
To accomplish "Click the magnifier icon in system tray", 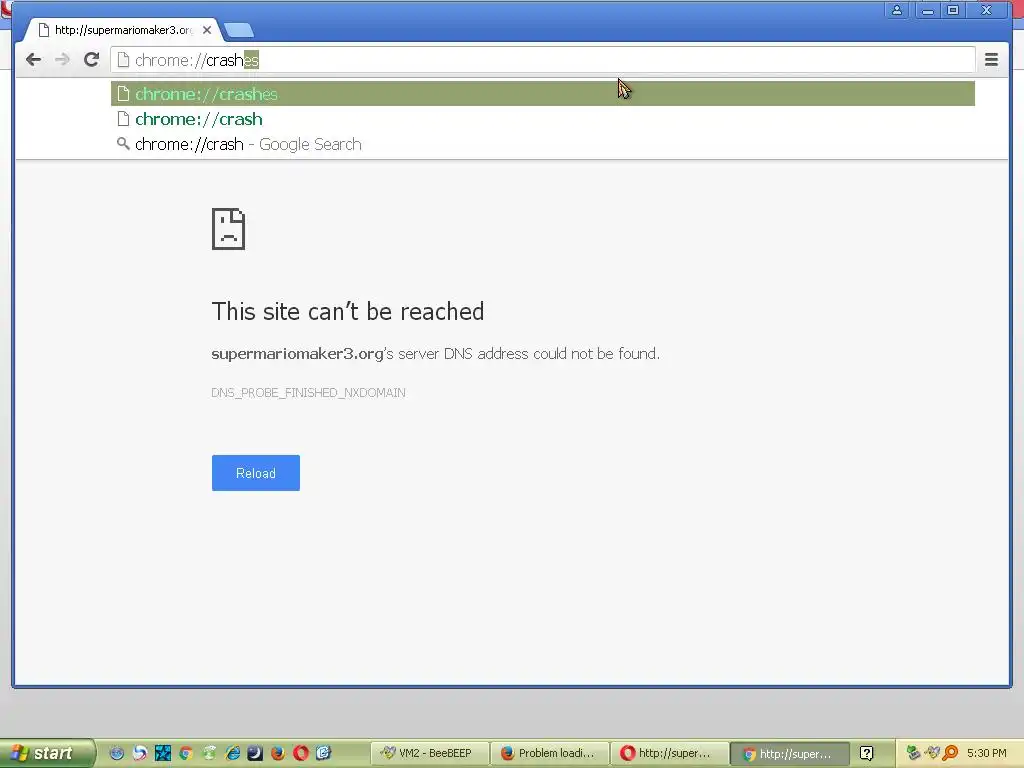I will coord(950,753).
